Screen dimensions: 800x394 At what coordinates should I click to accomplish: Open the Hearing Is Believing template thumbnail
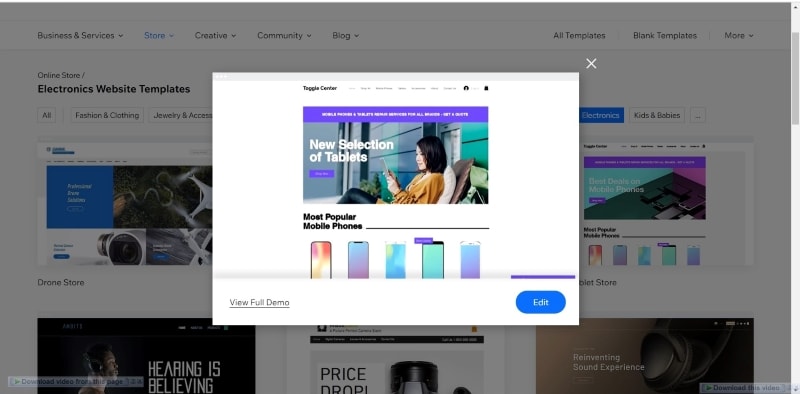[146, 356]
